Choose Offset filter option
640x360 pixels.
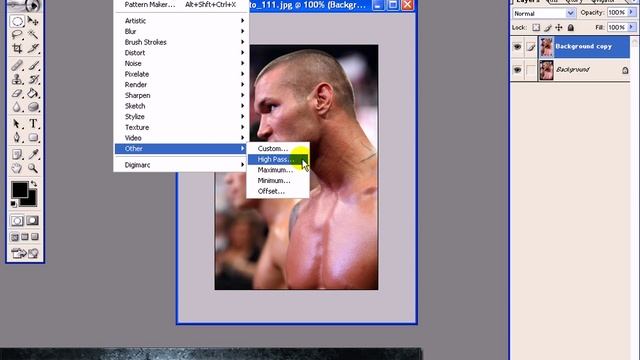click(x=278, y=191)
